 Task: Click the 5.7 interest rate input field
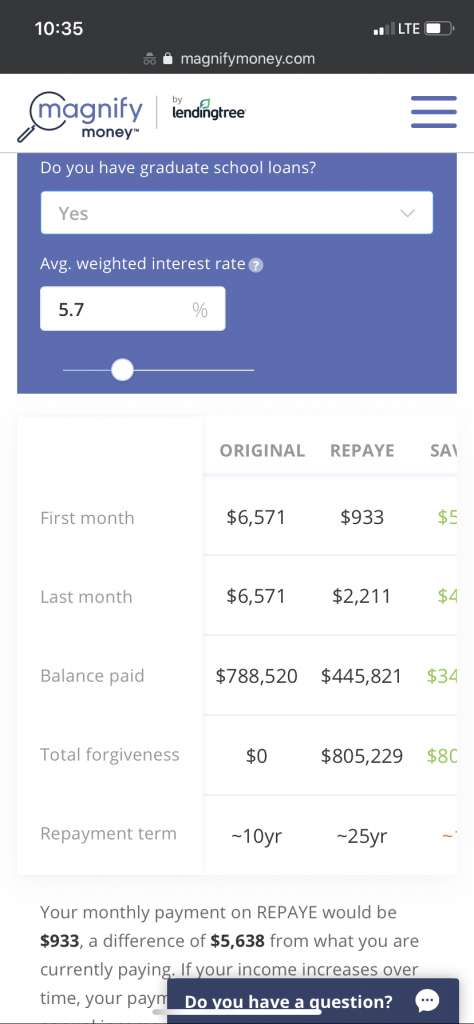(x=133, y=309)
